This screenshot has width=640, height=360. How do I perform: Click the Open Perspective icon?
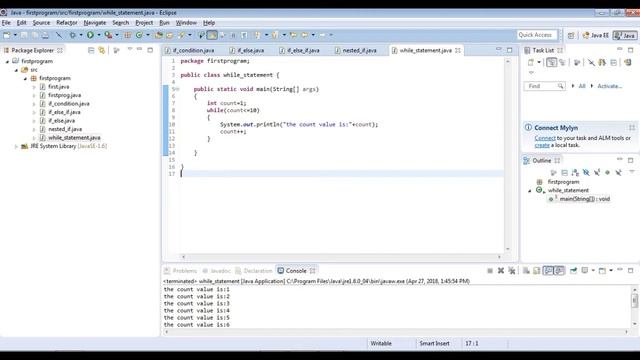(571, 36)
